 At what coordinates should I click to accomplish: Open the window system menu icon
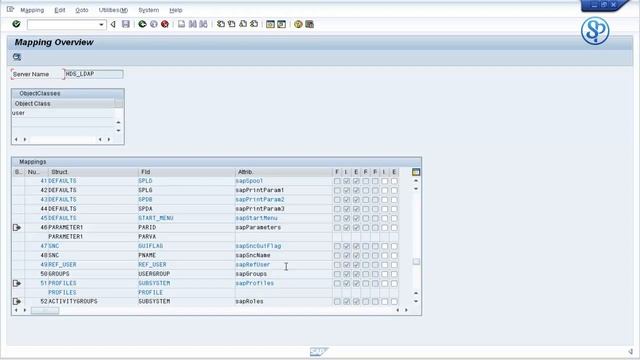[x=10, y=9]
